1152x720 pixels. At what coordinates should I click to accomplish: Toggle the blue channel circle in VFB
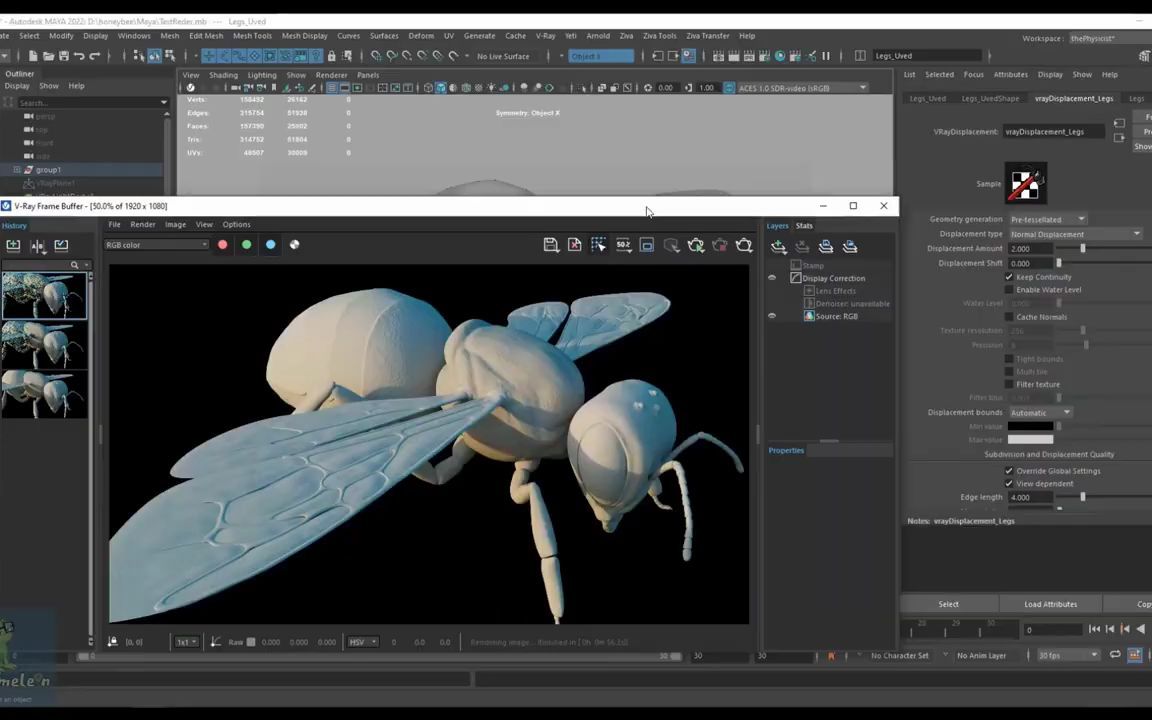(x=270, y=245)
